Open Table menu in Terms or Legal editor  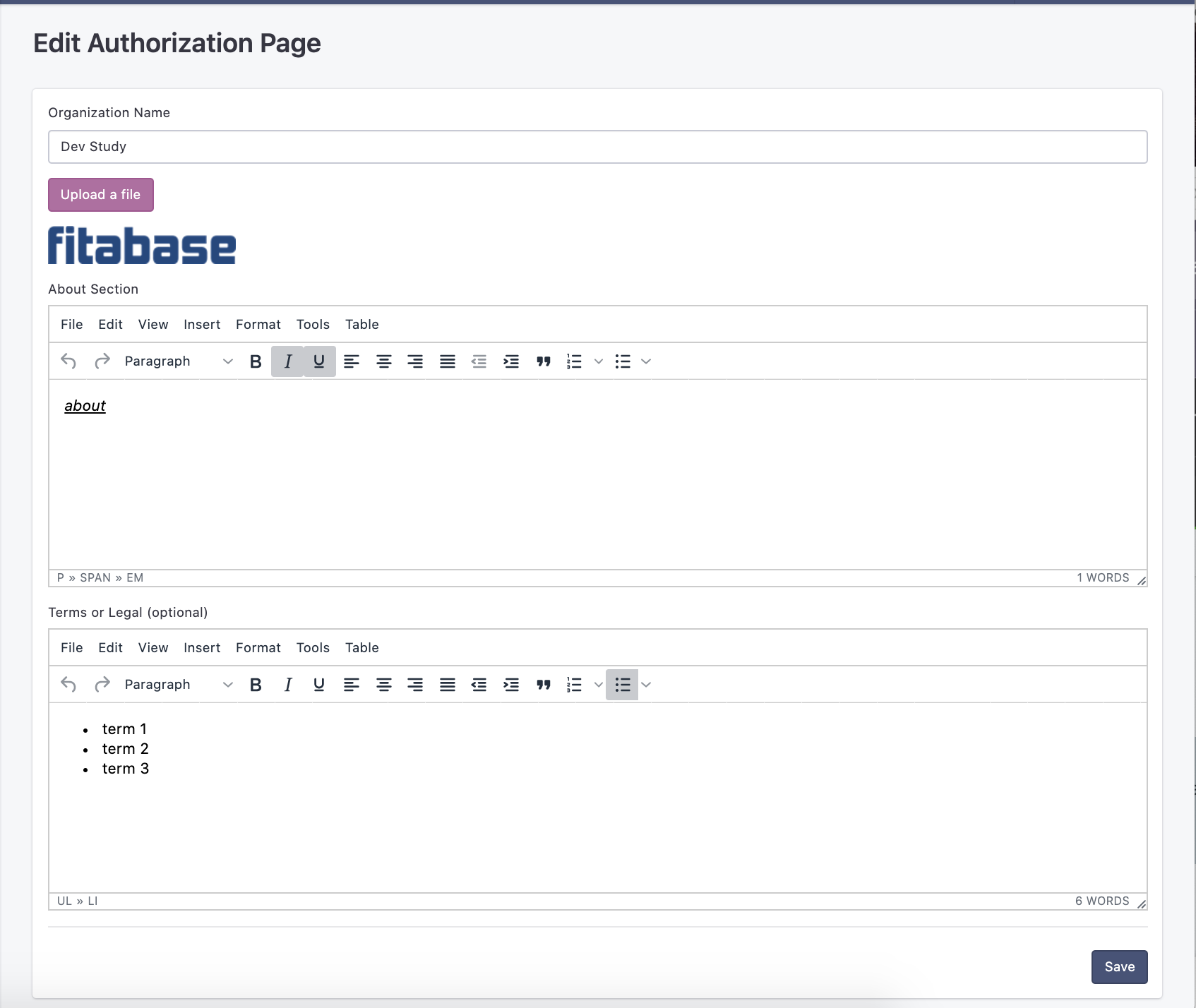click(x=362, y=648)
